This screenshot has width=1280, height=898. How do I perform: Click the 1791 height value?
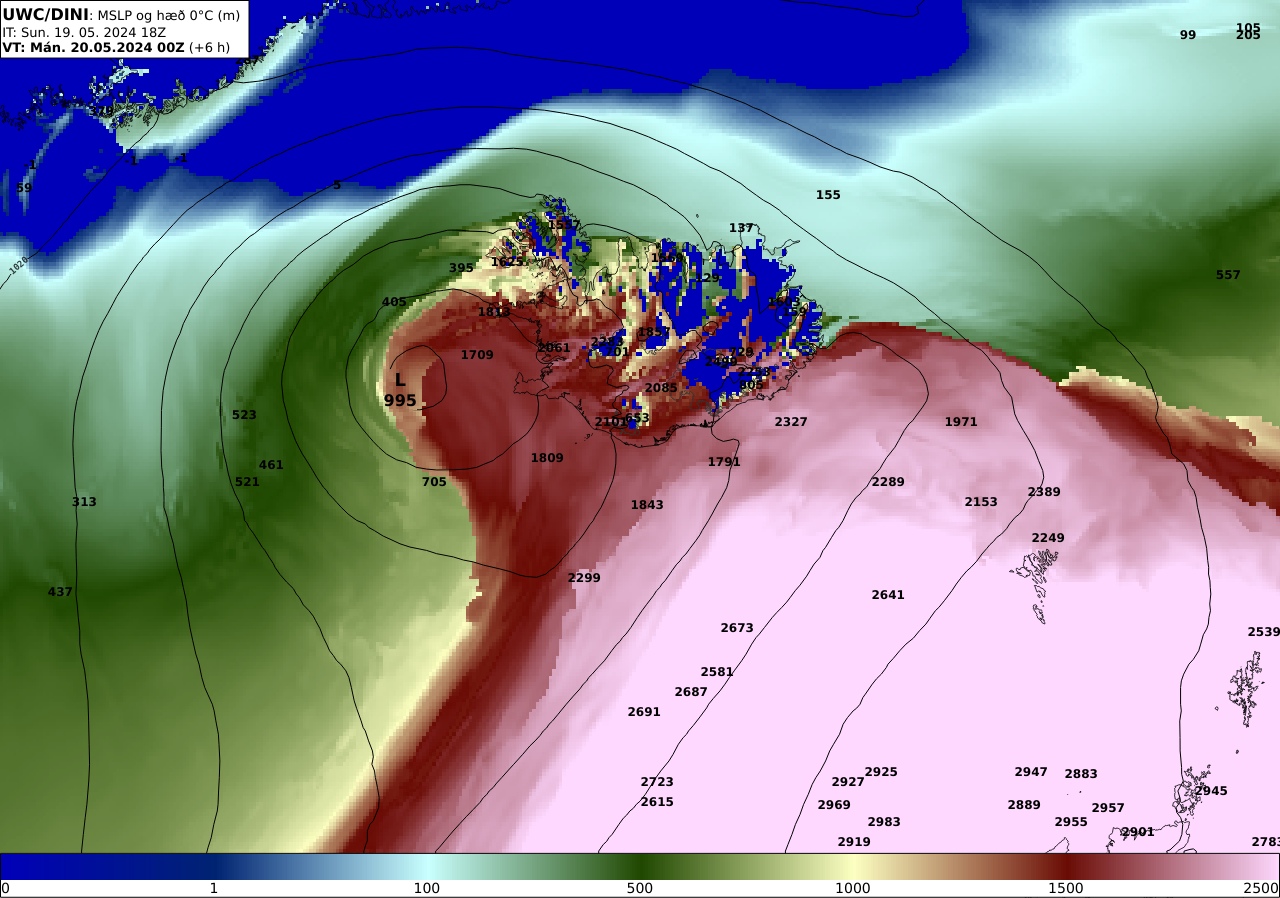pyautogui.click(x=724, y=462)
